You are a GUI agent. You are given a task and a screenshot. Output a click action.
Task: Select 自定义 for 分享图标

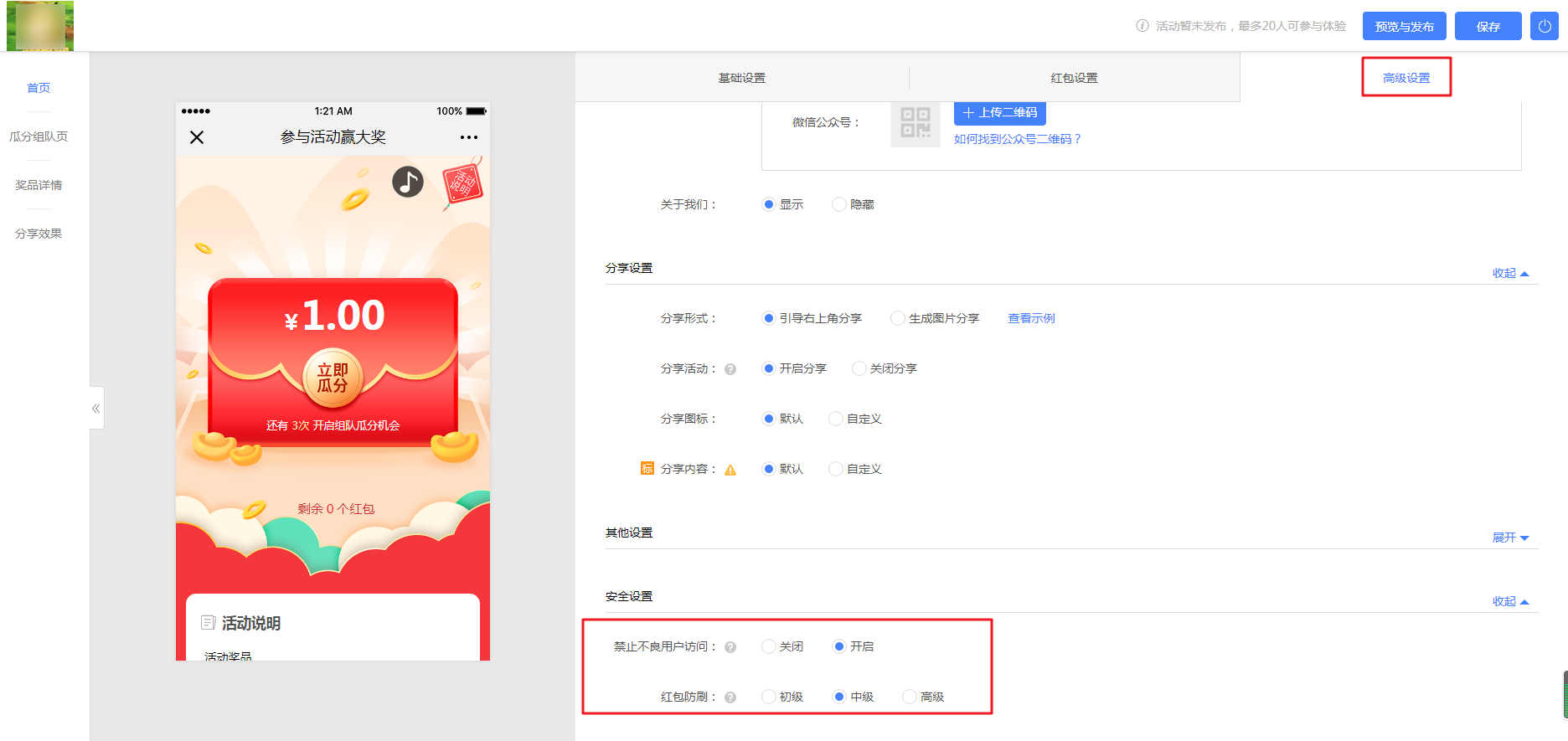(856, 419)
